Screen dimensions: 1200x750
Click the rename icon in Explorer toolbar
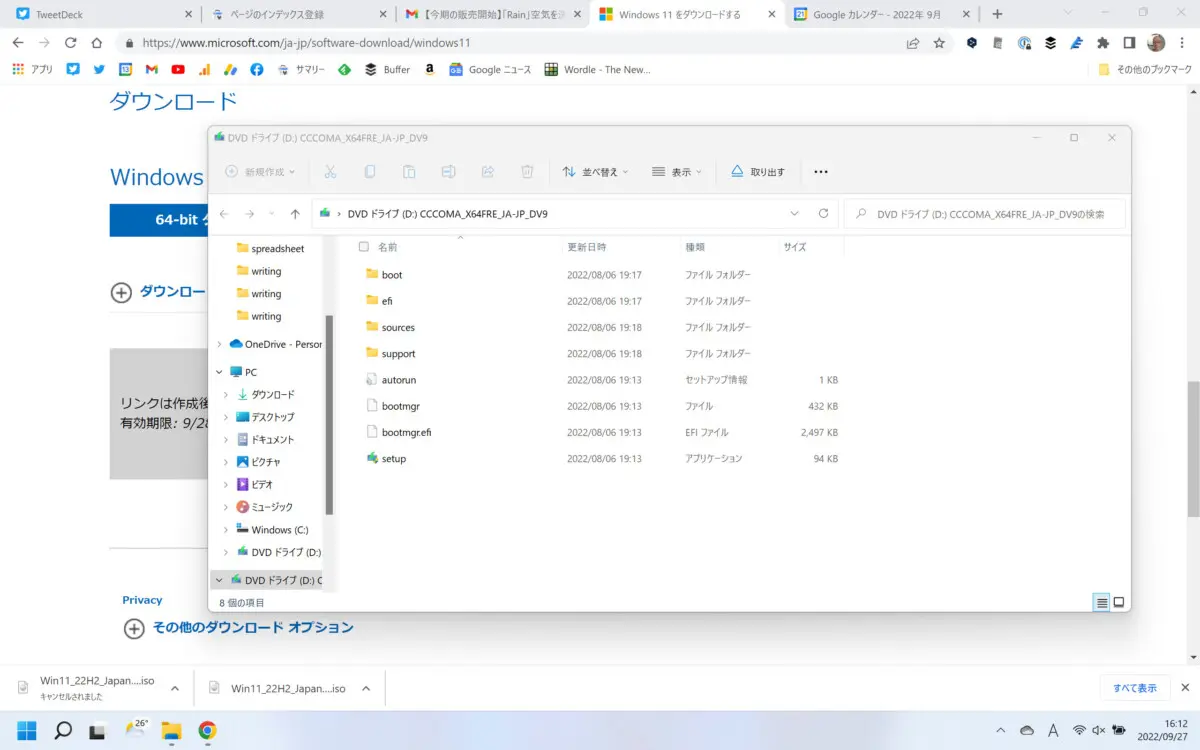point(449,172)
